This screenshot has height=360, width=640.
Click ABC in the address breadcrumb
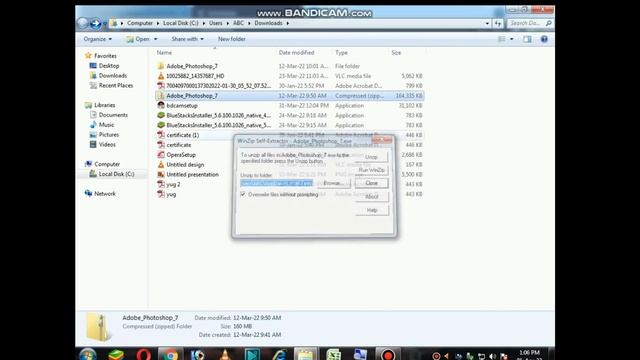(x=238, y=23)
